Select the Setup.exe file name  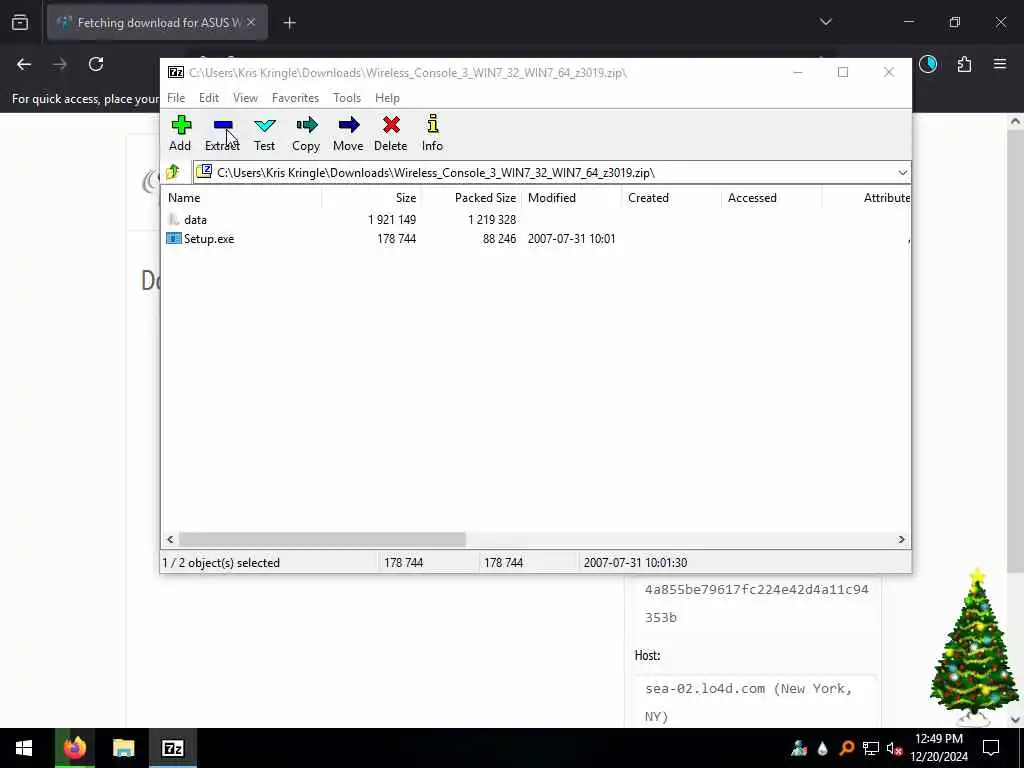209,239
